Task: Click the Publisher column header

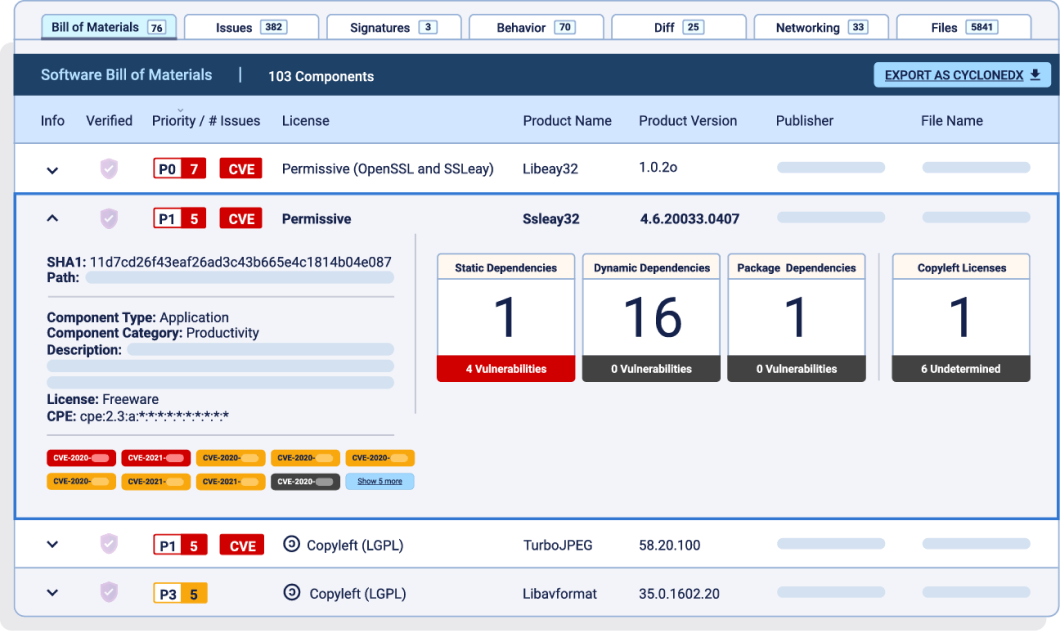Action: point(804,120)
